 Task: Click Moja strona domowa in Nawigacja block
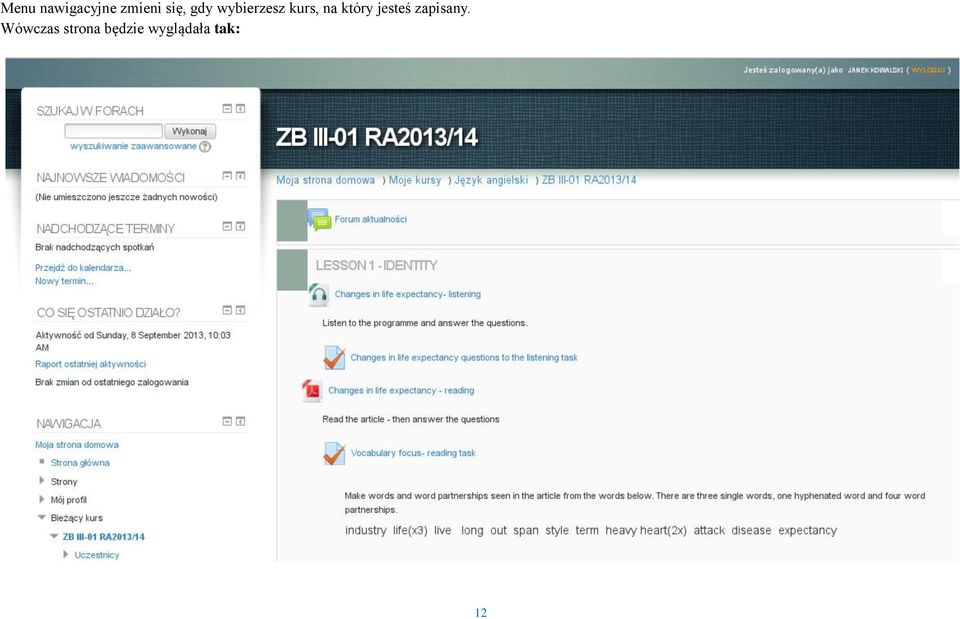77,445
